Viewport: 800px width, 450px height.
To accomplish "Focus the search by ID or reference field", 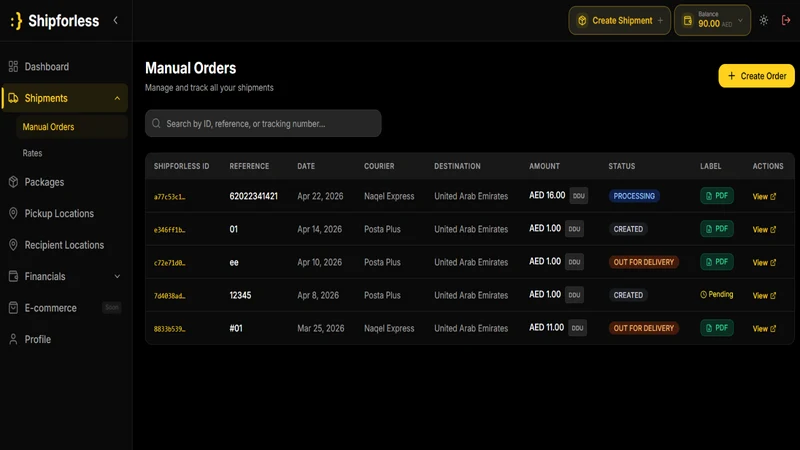I will click(x=263, y=123).
